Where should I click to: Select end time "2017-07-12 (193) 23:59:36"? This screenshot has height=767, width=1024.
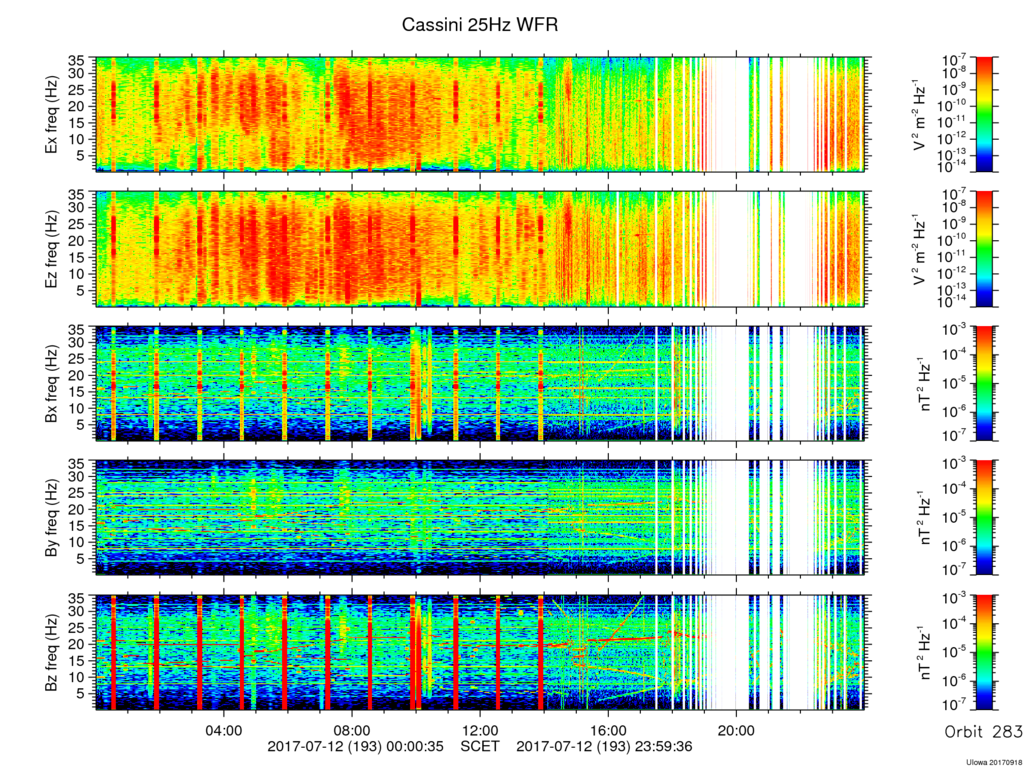click(604, 746)
